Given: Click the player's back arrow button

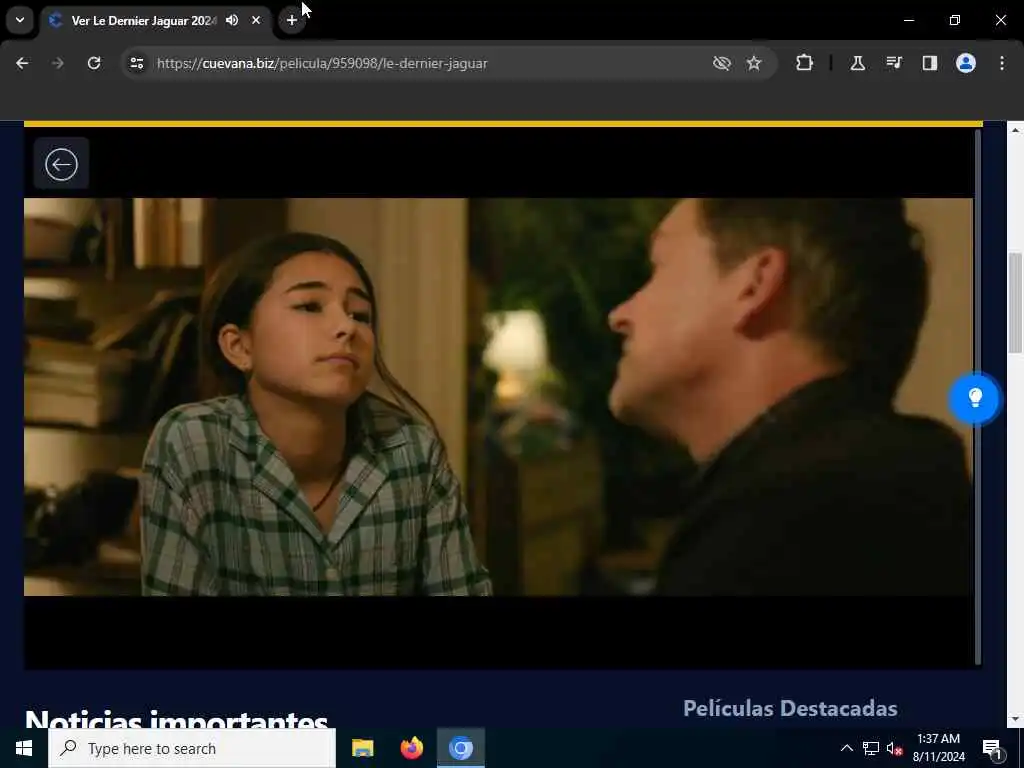Looking at the screenshot, I should 61,164.
